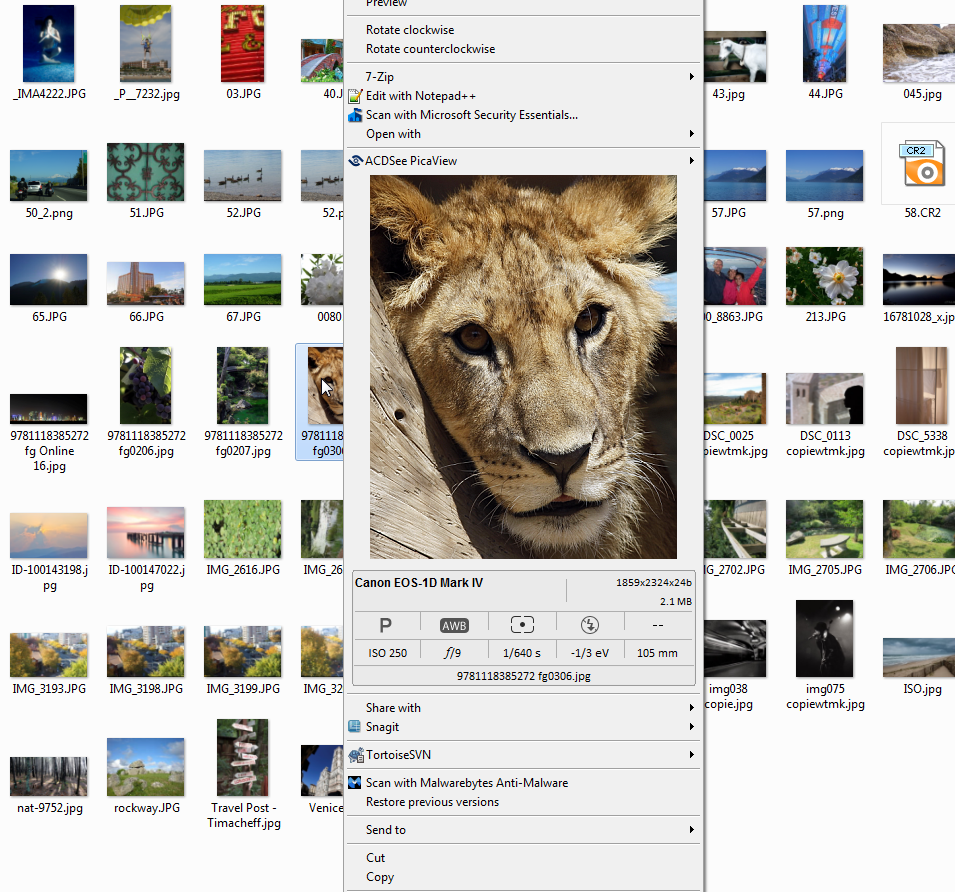Expand the Send to submenu arrow

[691, 830]
